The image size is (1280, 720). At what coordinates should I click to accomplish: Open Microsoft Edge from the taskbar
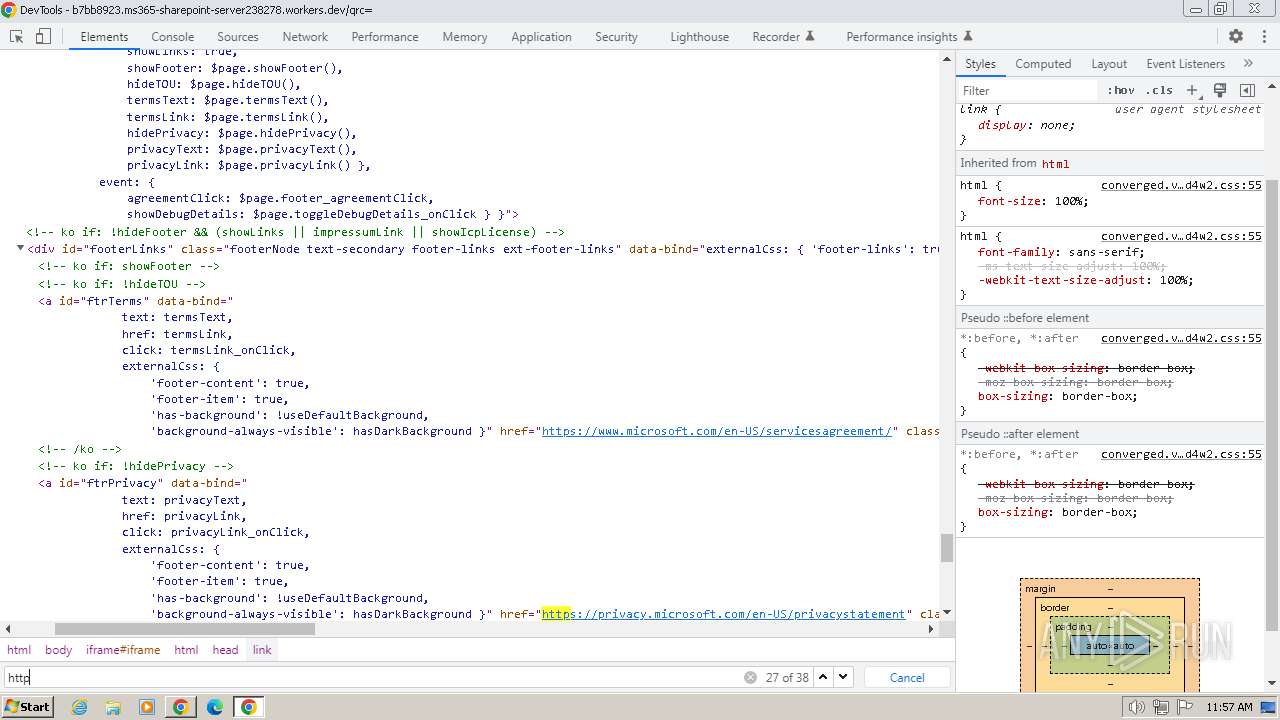pos(215,707)
